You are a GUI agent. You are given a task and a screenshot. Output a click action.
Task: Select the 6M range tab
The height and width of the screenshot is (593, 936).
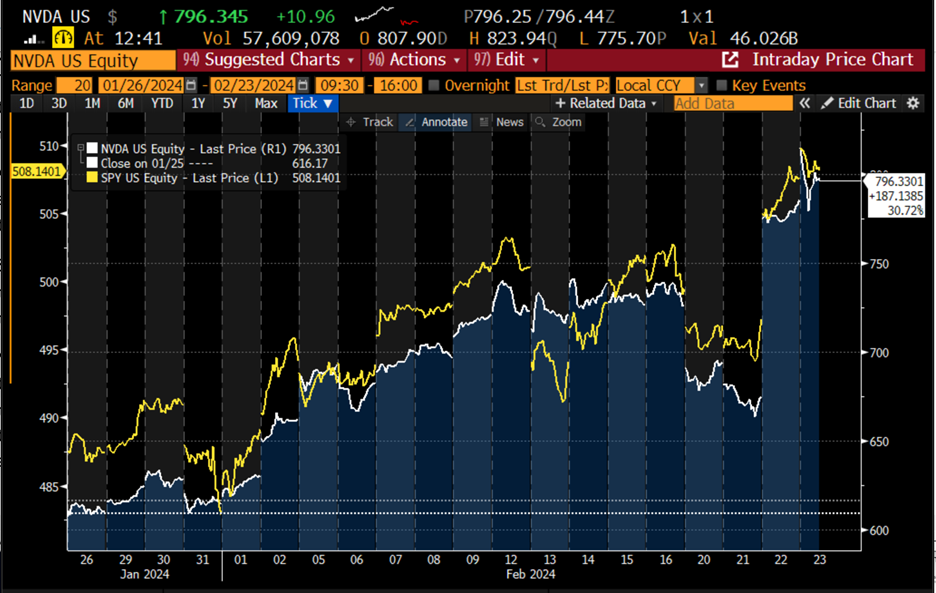tap(125, 103)
